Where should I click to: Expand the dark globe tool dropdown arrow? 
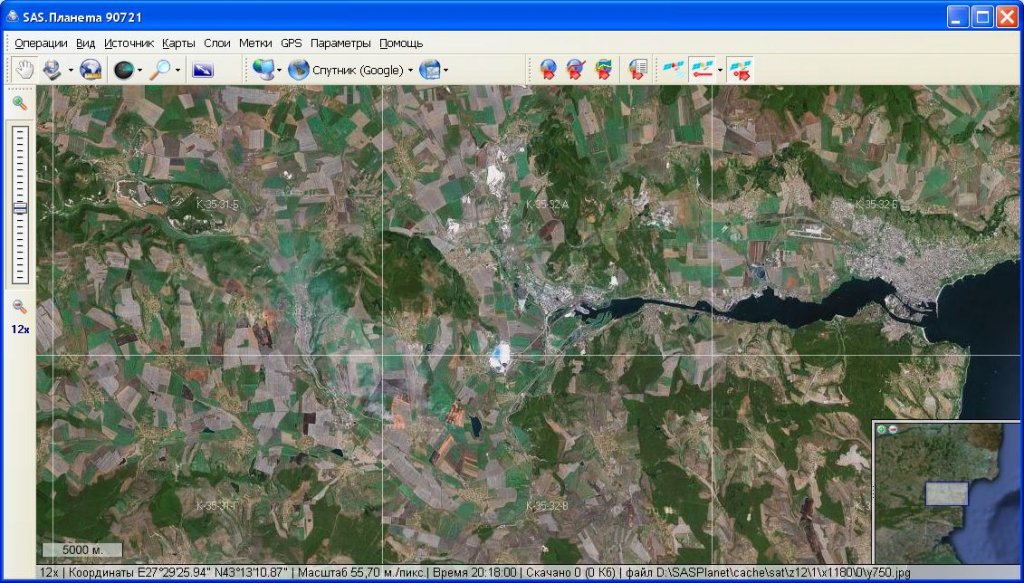[141, 70]
